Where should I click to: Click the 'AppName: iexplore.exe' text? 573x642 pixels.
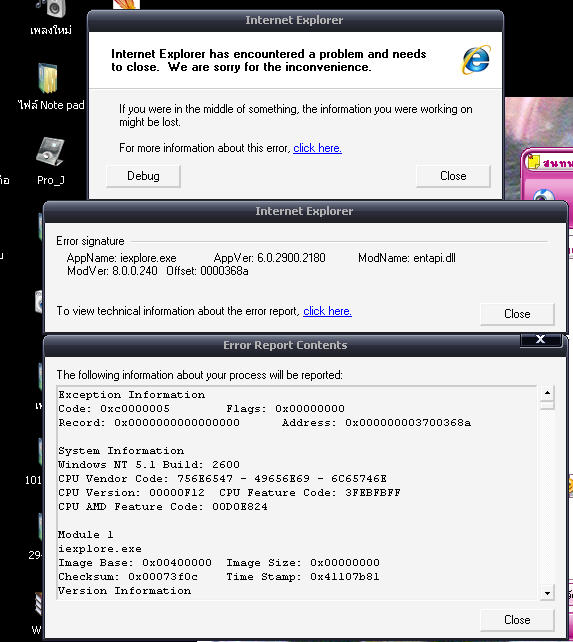[x=122, y=258]
